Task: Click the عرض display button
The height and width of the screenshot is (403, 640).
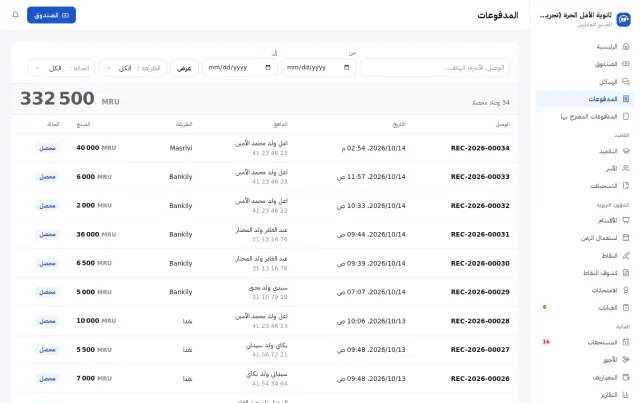Action: (184, 68)
